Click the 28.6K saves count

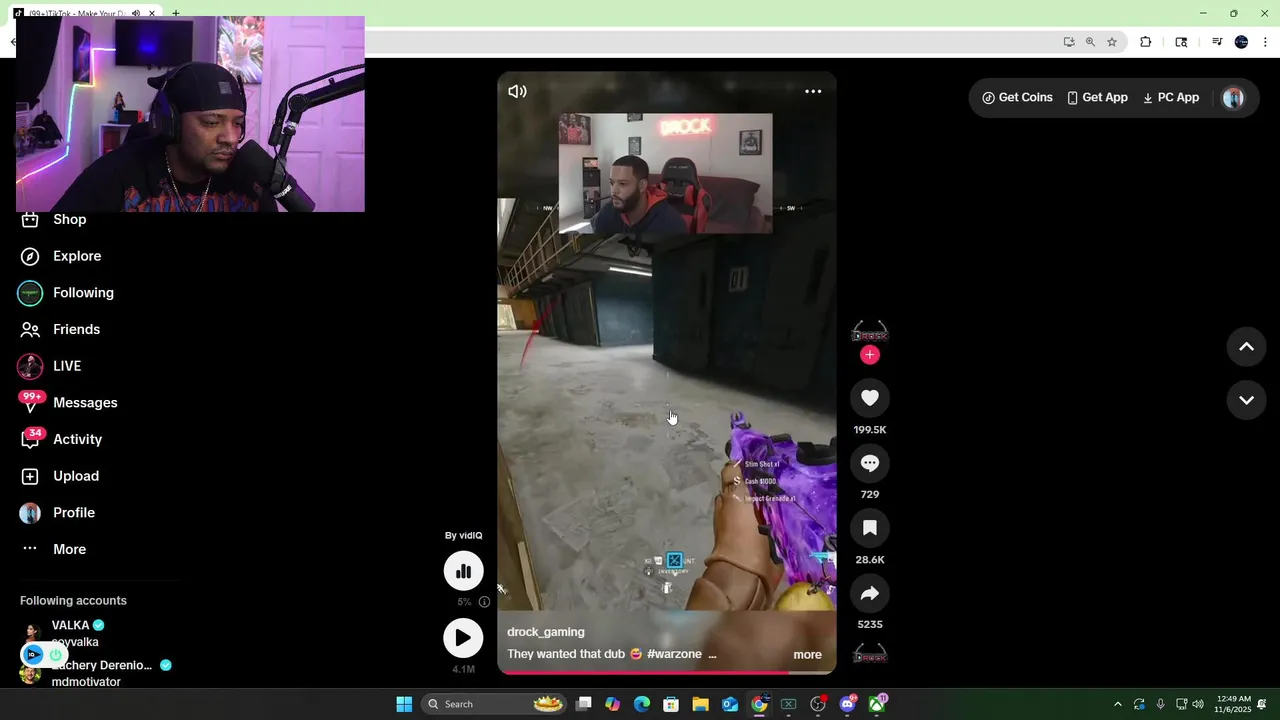[870, 560]
